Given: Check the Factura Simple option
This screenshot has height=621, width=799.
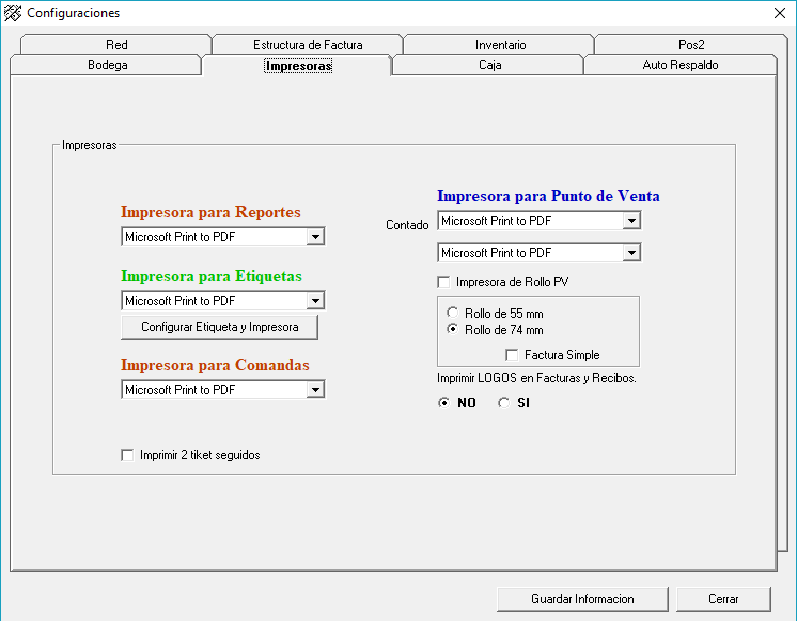Looking at the screenshot, I should (x=512, y=355).
